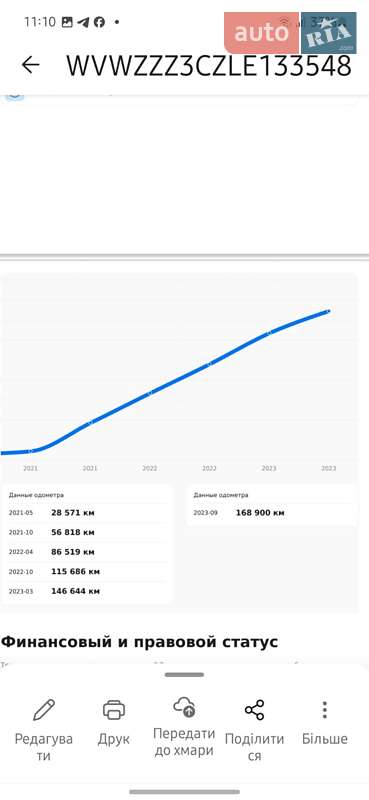Tap the cloud upload icon

[184, 707]
